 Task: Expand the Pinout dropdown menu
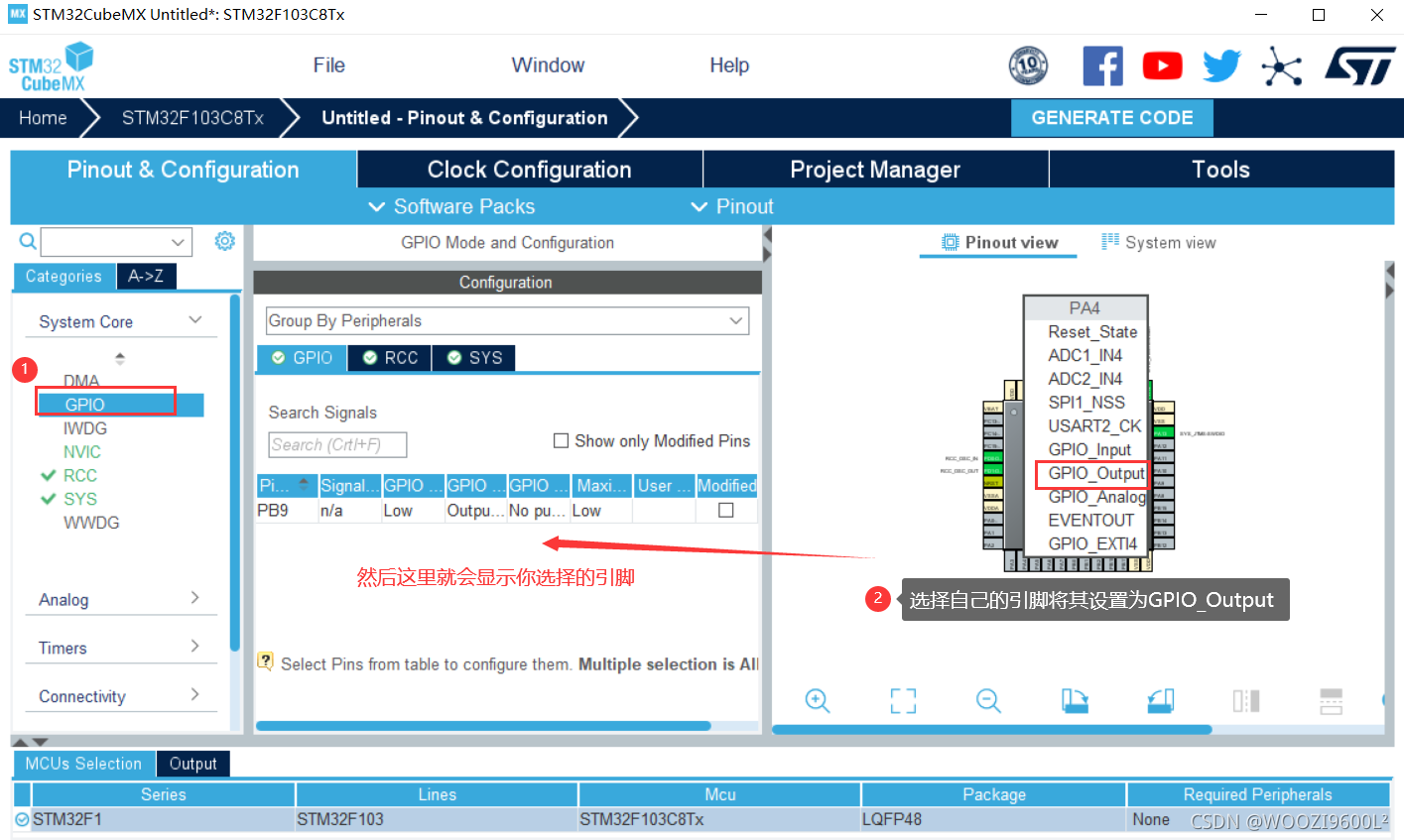732,206
